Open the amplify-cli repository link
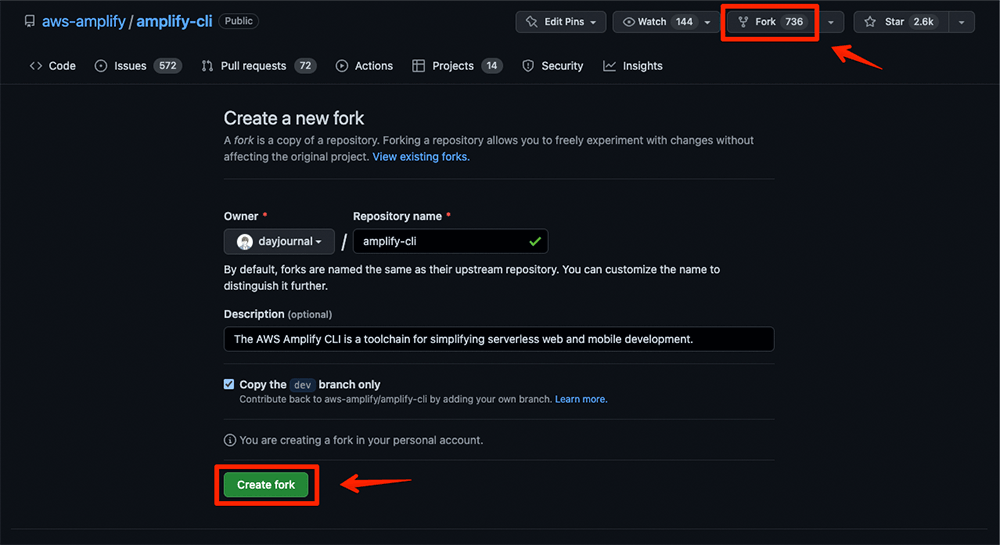The image size is (1000, 545). pyautogui.click(x=174, y=21)
